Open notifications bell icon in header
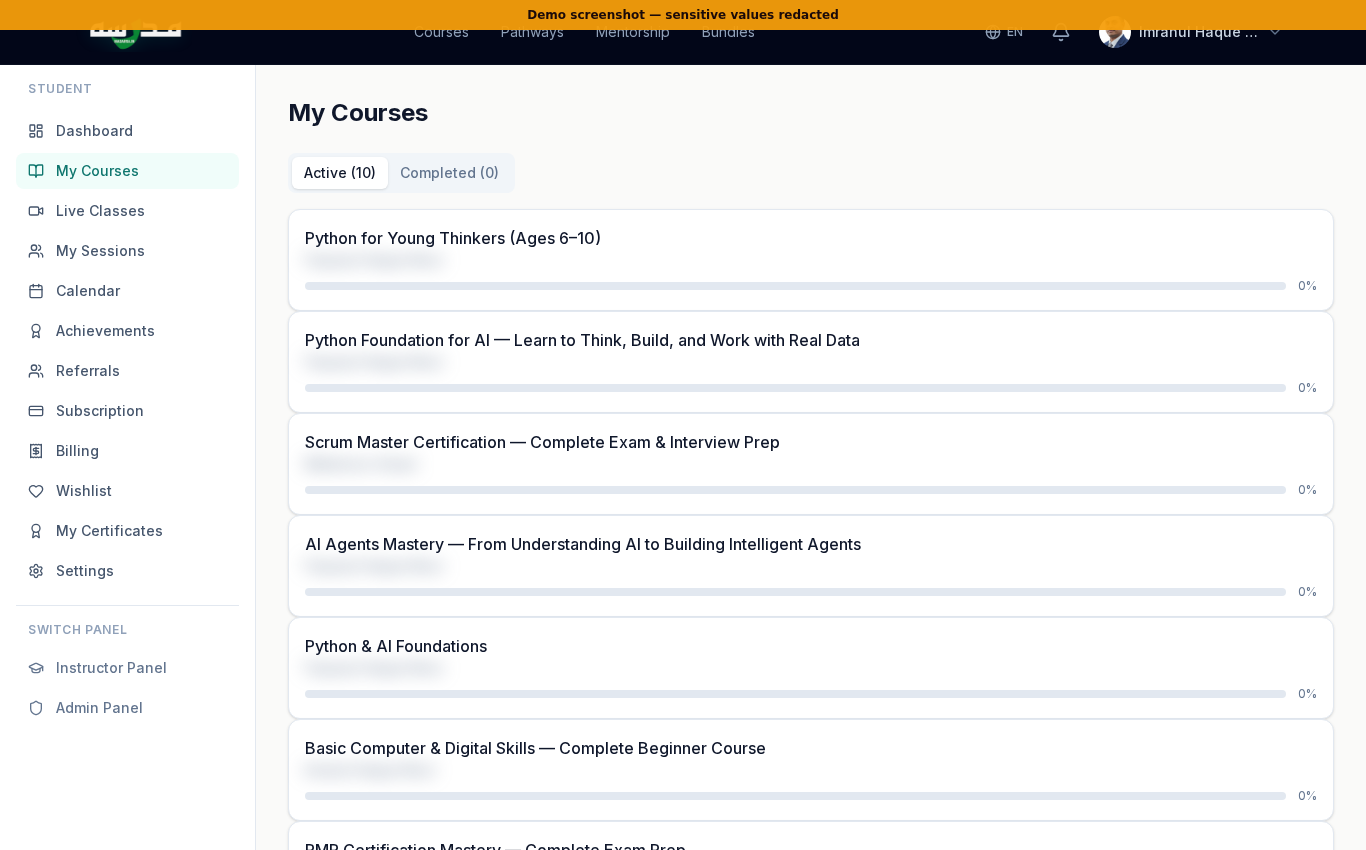This screenshot has width=1366, height=850. (x=1061, y=32)
